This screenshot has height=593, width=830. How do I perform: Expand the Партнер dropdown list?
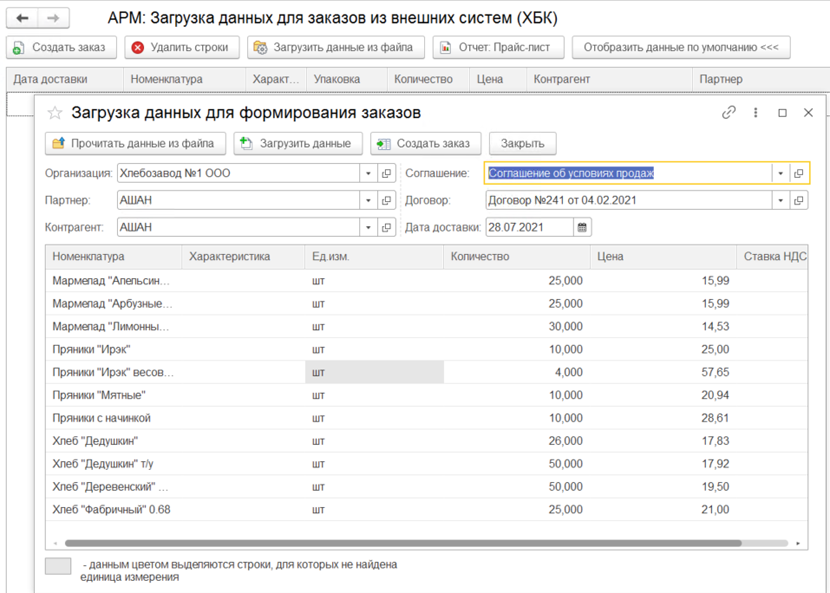coord(368,200)
